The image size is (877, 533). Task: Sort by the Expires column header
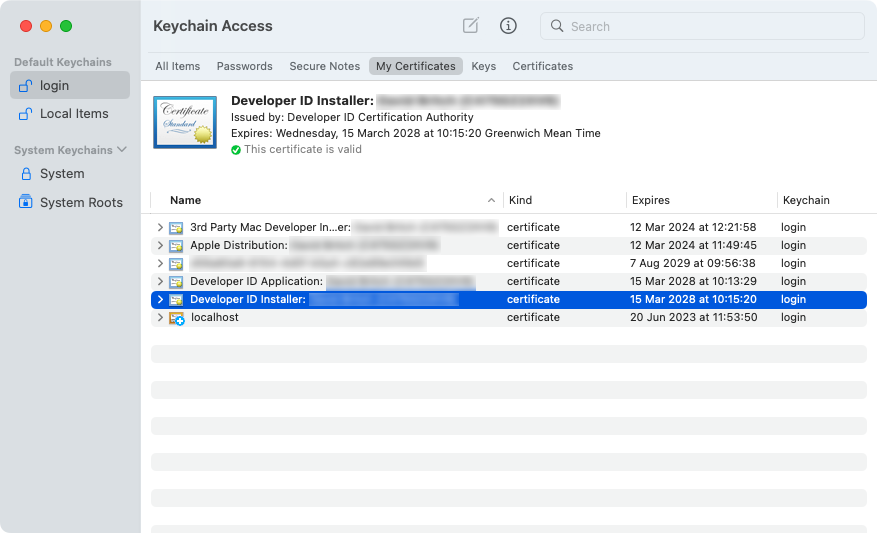click(x=650, y=200)
